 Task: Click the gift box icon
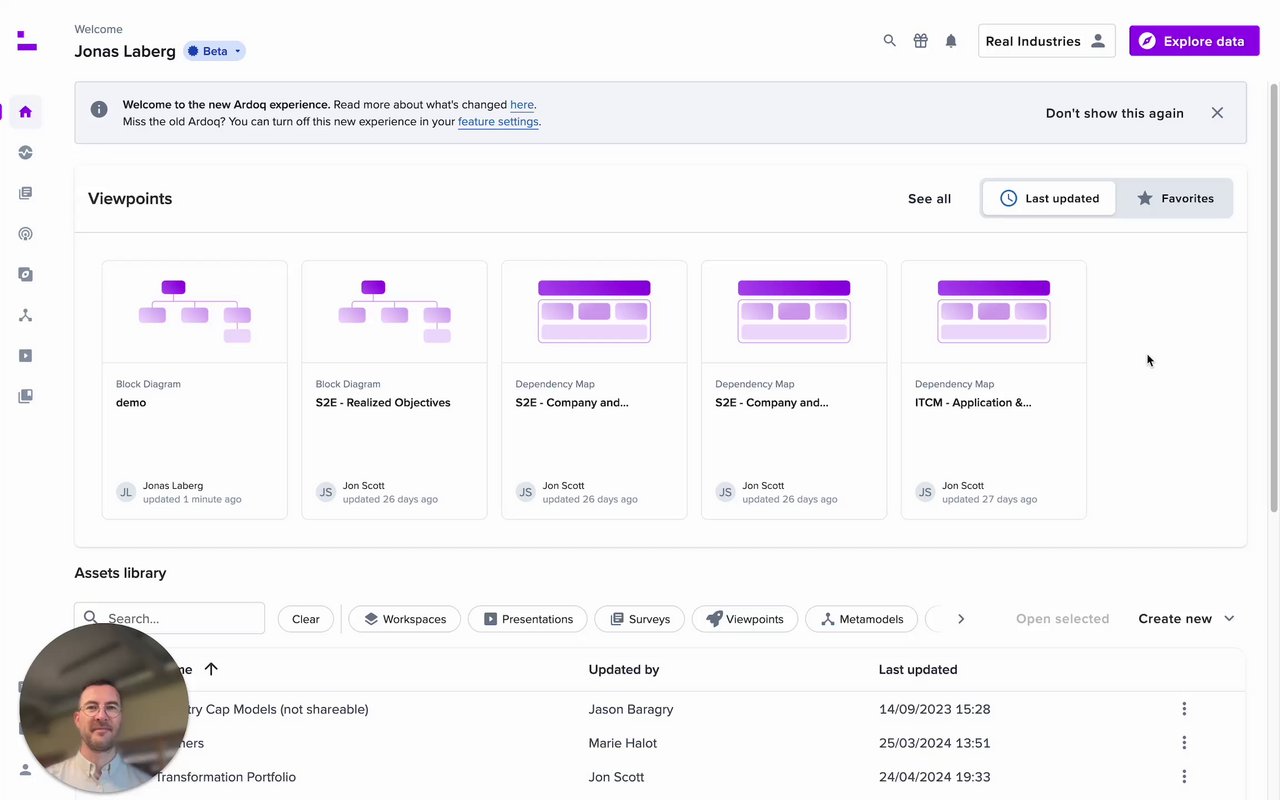tap(920, 41)
